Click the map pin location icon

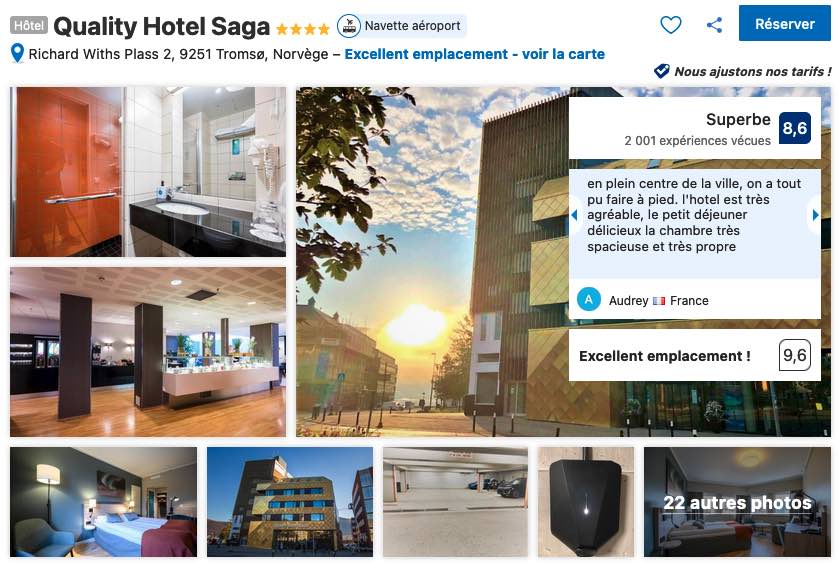coord(17,54)
